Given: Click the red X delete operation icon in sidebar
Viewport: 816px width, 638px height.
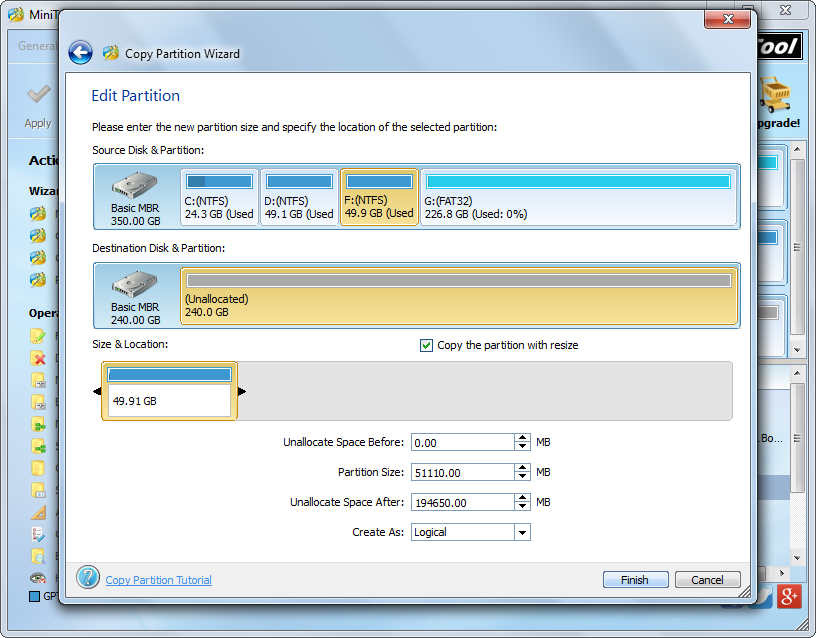Looking at the screenshot, I should coord(38,359).
